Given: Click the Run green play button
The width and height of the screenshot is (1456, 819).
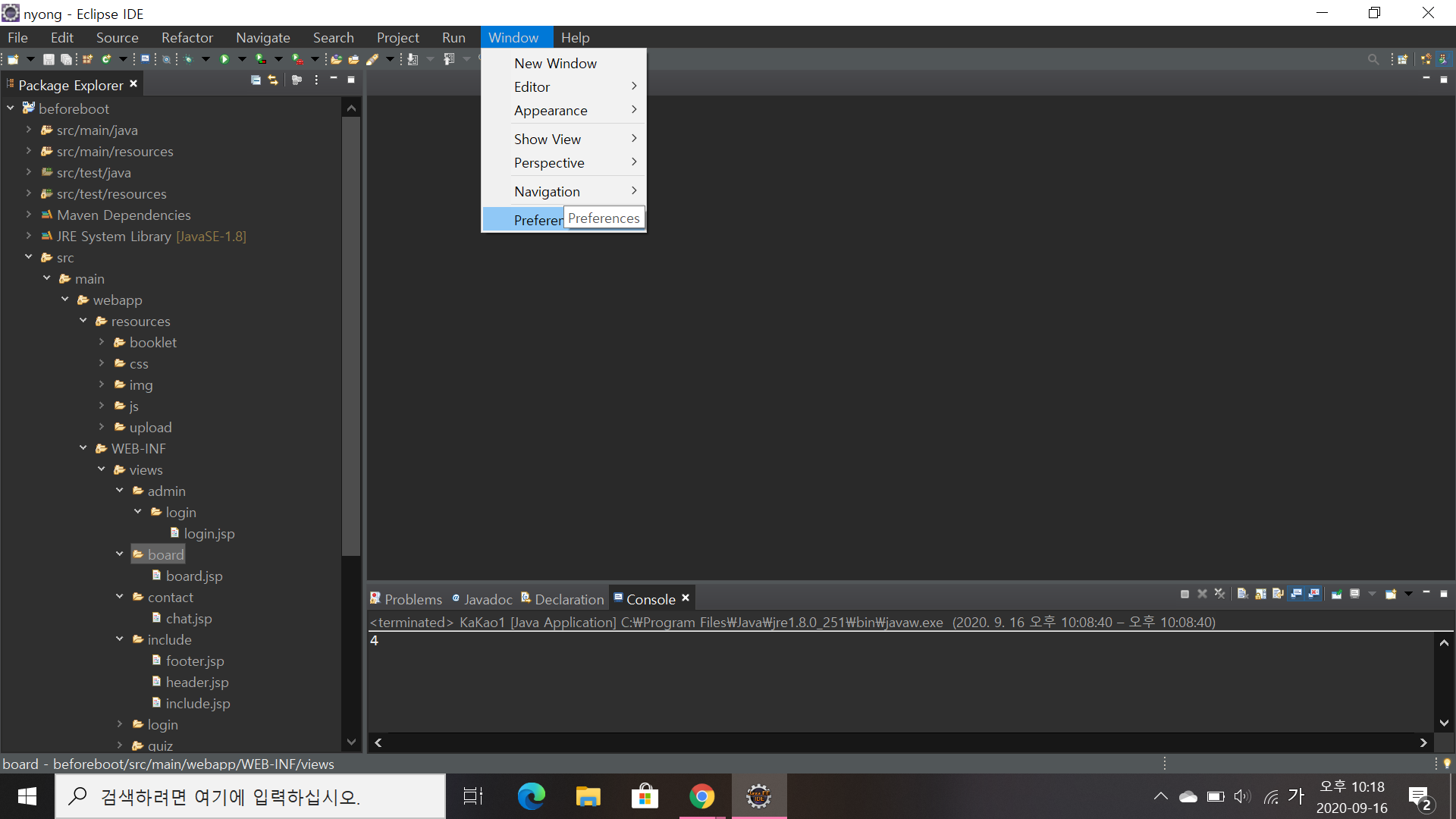Looking at the screenshot, I should point(224,59).
